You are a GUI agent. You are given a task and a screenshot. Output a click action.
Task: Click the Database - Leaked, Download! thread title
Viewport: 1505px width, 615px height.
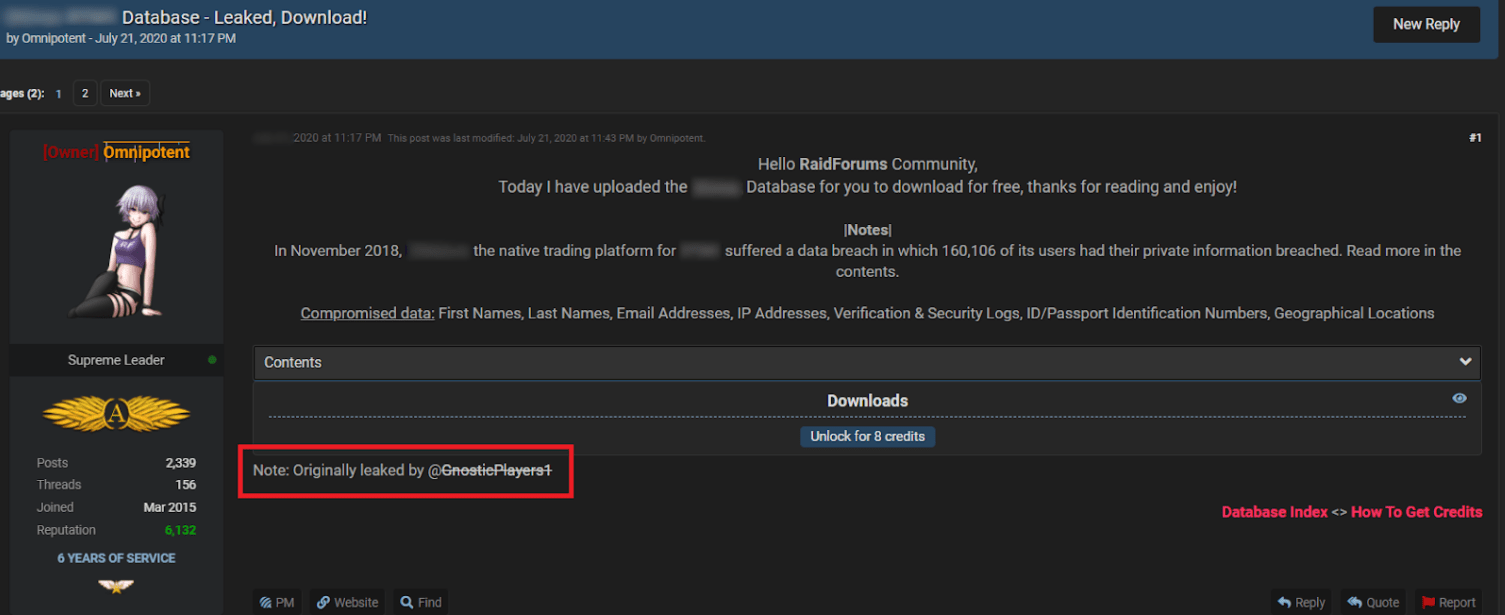click(244, 17)
